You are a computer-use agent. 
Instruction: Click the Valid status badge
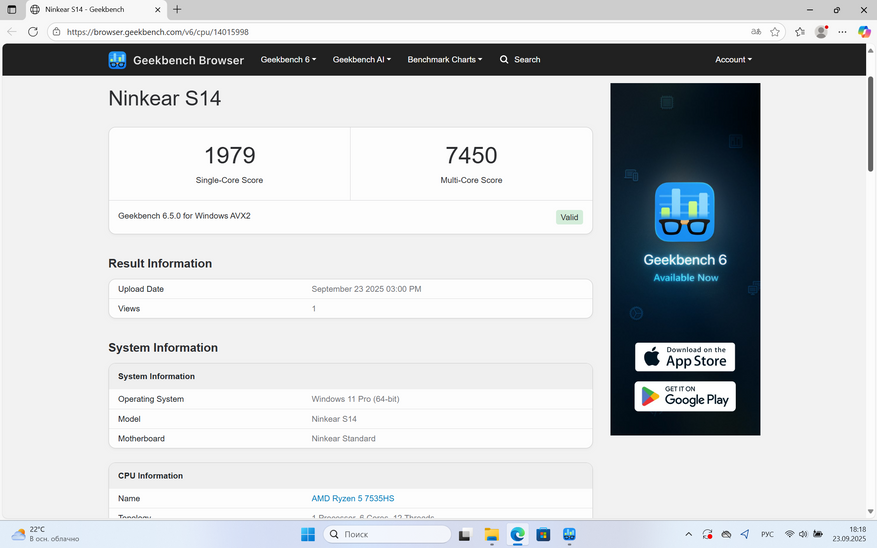569,218
